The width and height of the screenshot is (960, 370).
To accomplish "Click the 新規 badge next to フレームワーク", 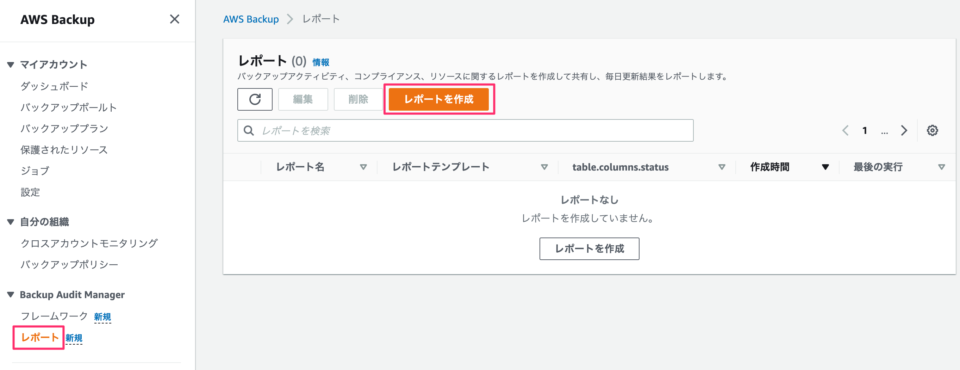I will click(x=102, y=317).
